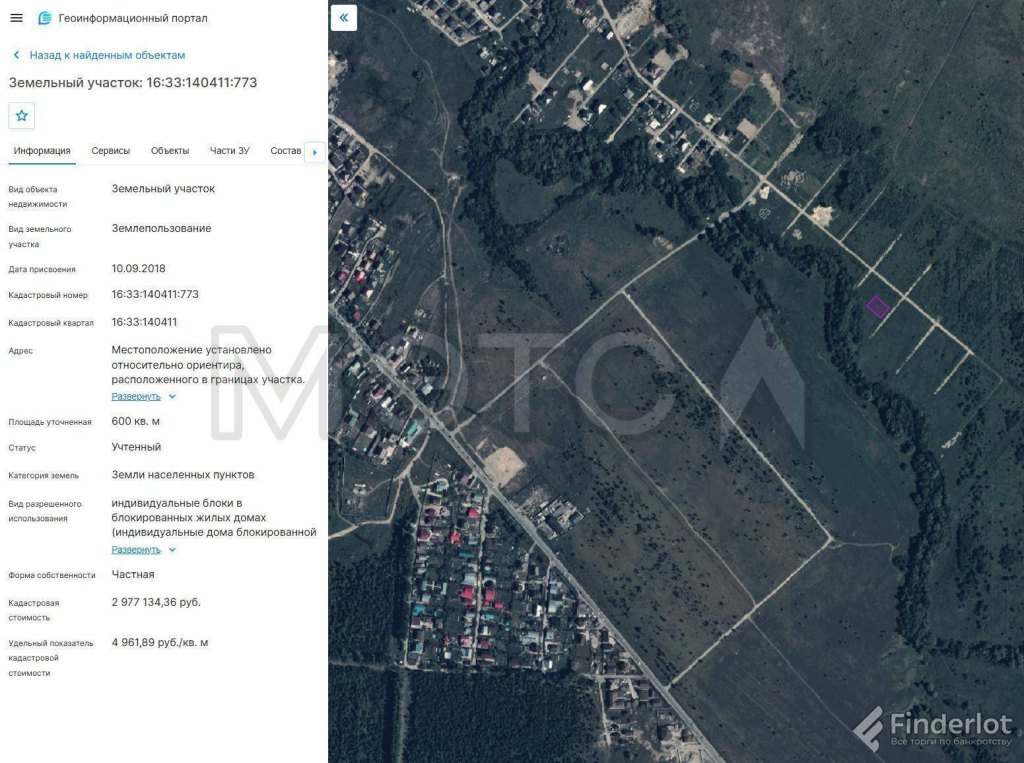This screenshot has height=763, width=1024.
Task: Click the Геоинформационный портал logo icon
Action: coord(44,18)
